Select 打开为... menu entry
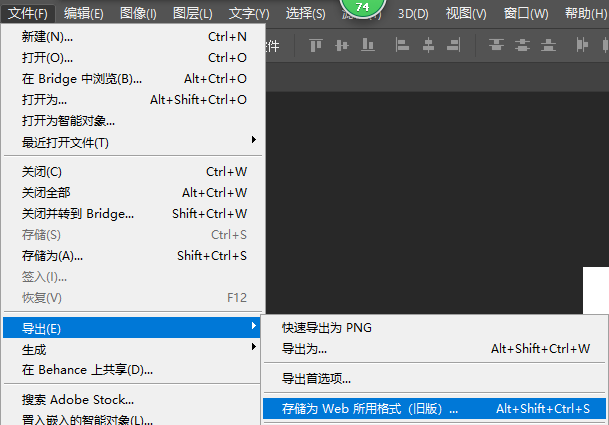This screenshot has height=425, width=609. click(134, 100)
